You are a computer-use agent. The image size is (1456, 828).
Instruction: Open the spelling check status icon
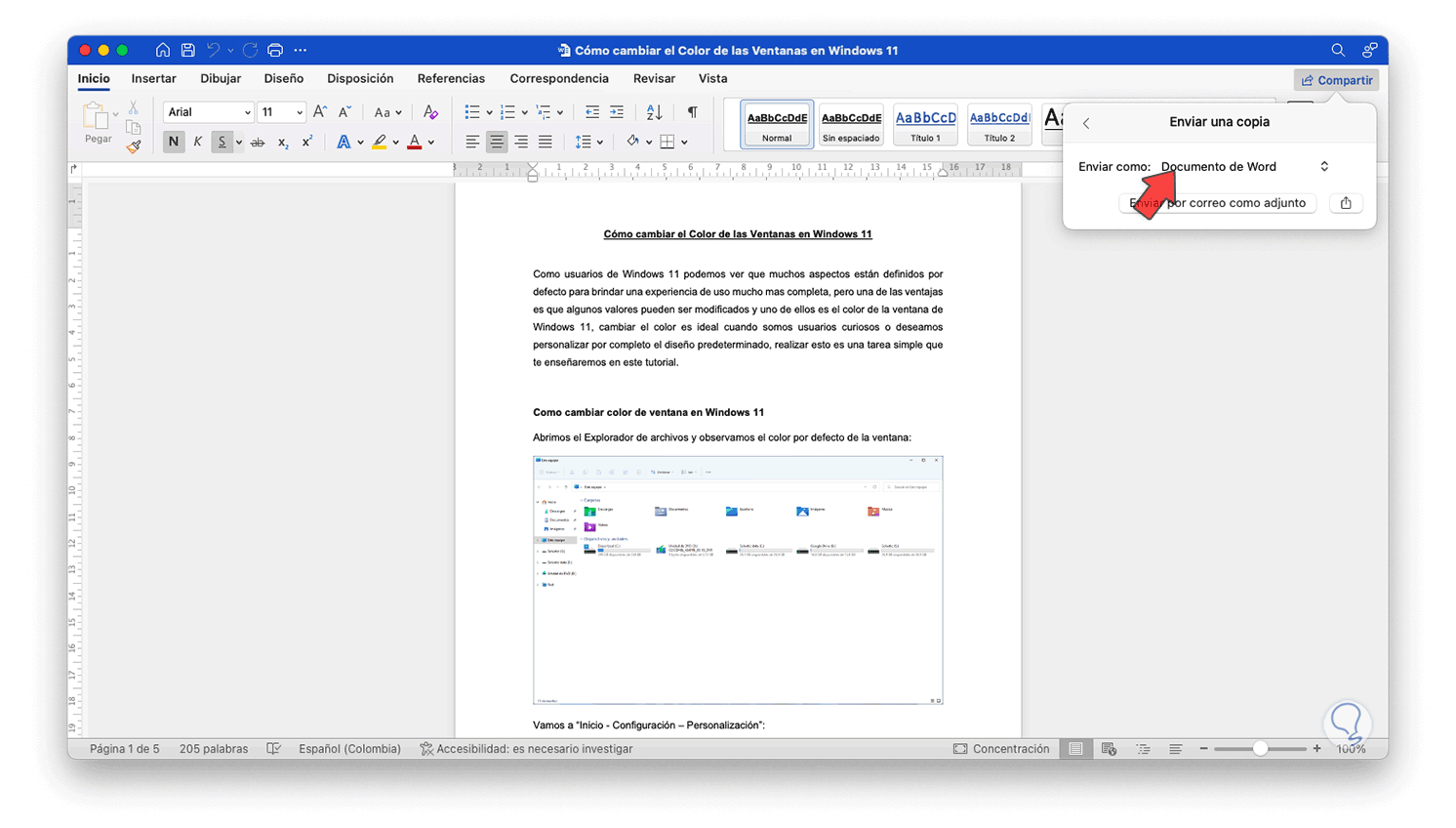pos(274,749)
